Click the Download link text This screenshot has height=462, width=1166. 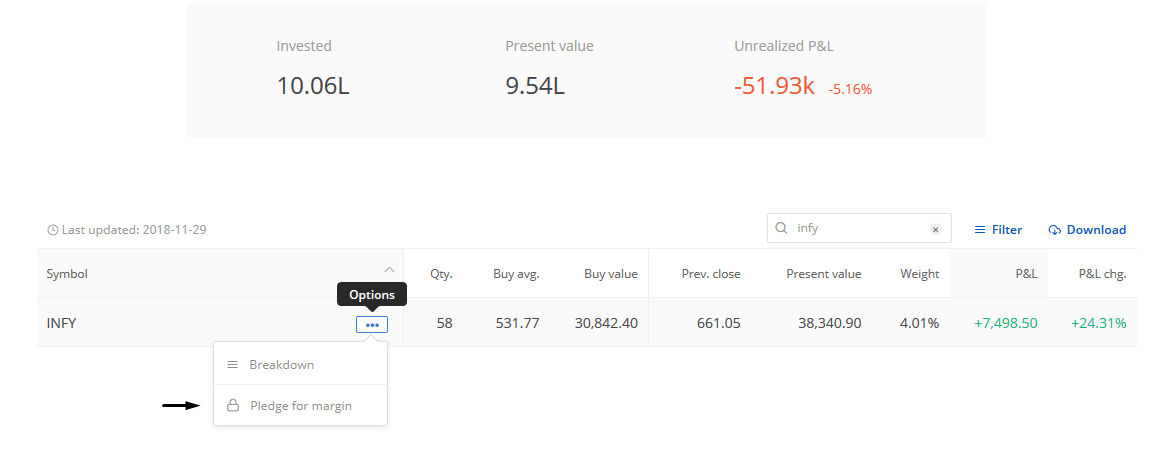pos(1096,230)
